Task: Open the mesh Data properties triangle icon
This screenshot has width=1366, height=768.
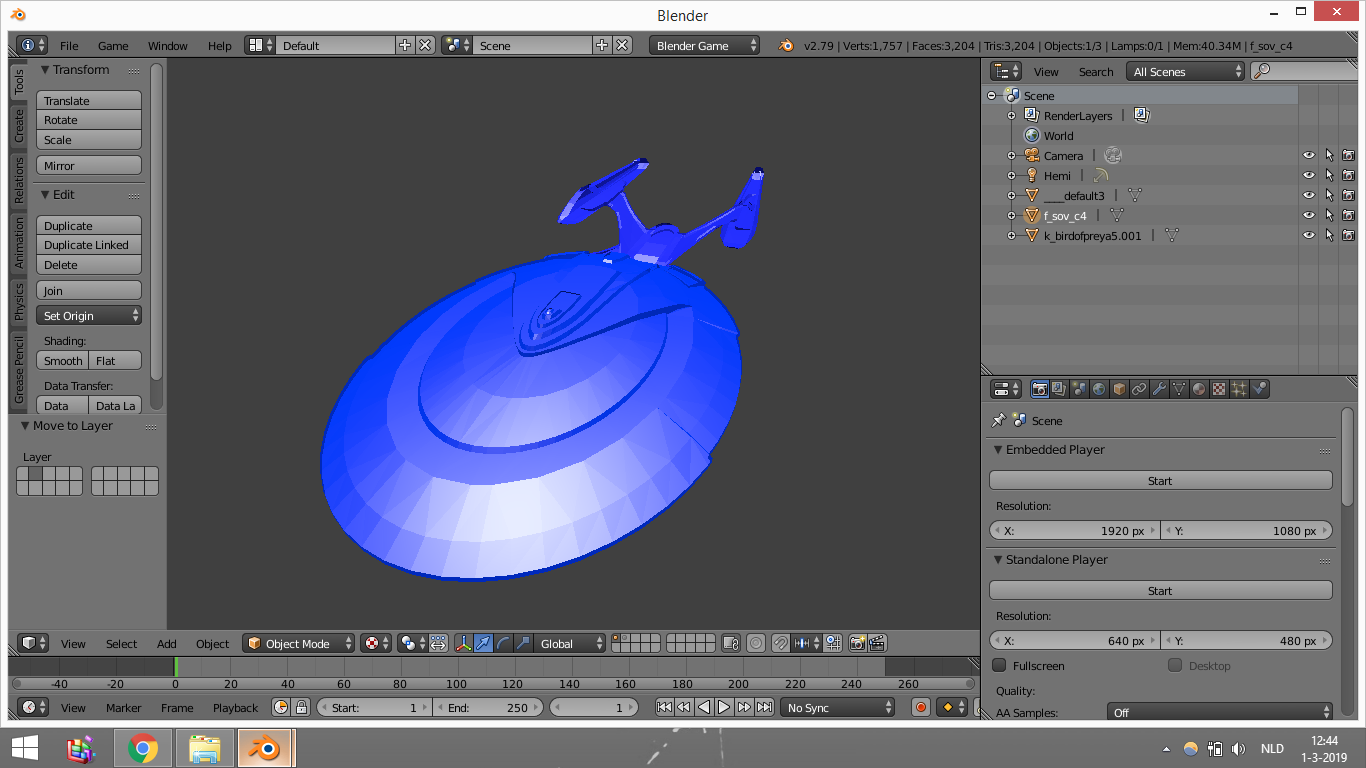Action: [x=1179, y=389]
